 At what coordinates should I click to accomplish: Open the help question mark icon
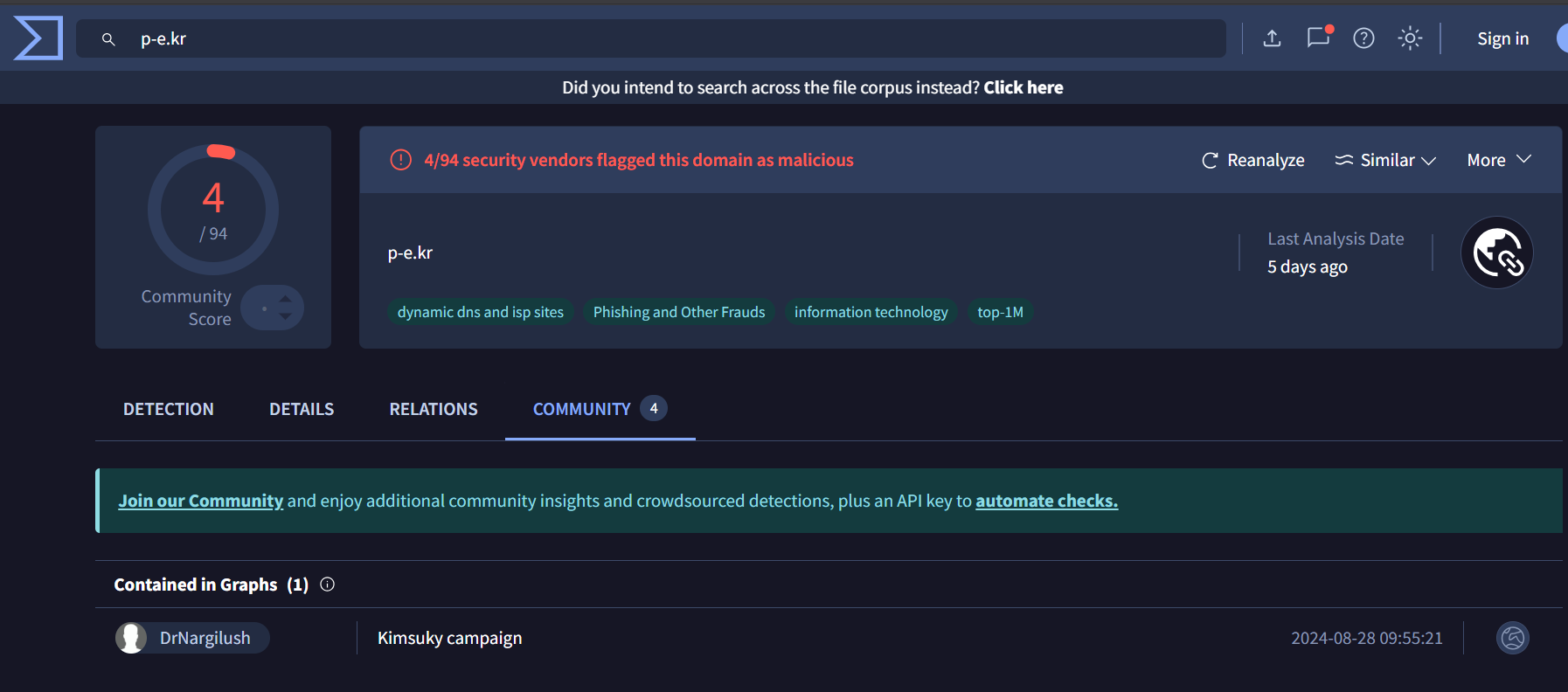pos(1363,38)
